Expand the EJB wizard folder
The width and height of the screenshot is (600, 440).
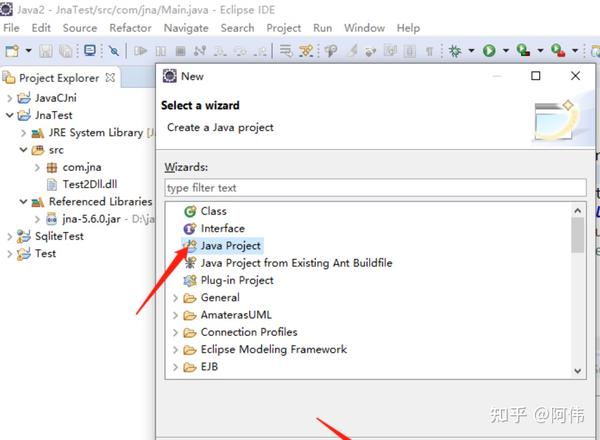coord(175,367)
